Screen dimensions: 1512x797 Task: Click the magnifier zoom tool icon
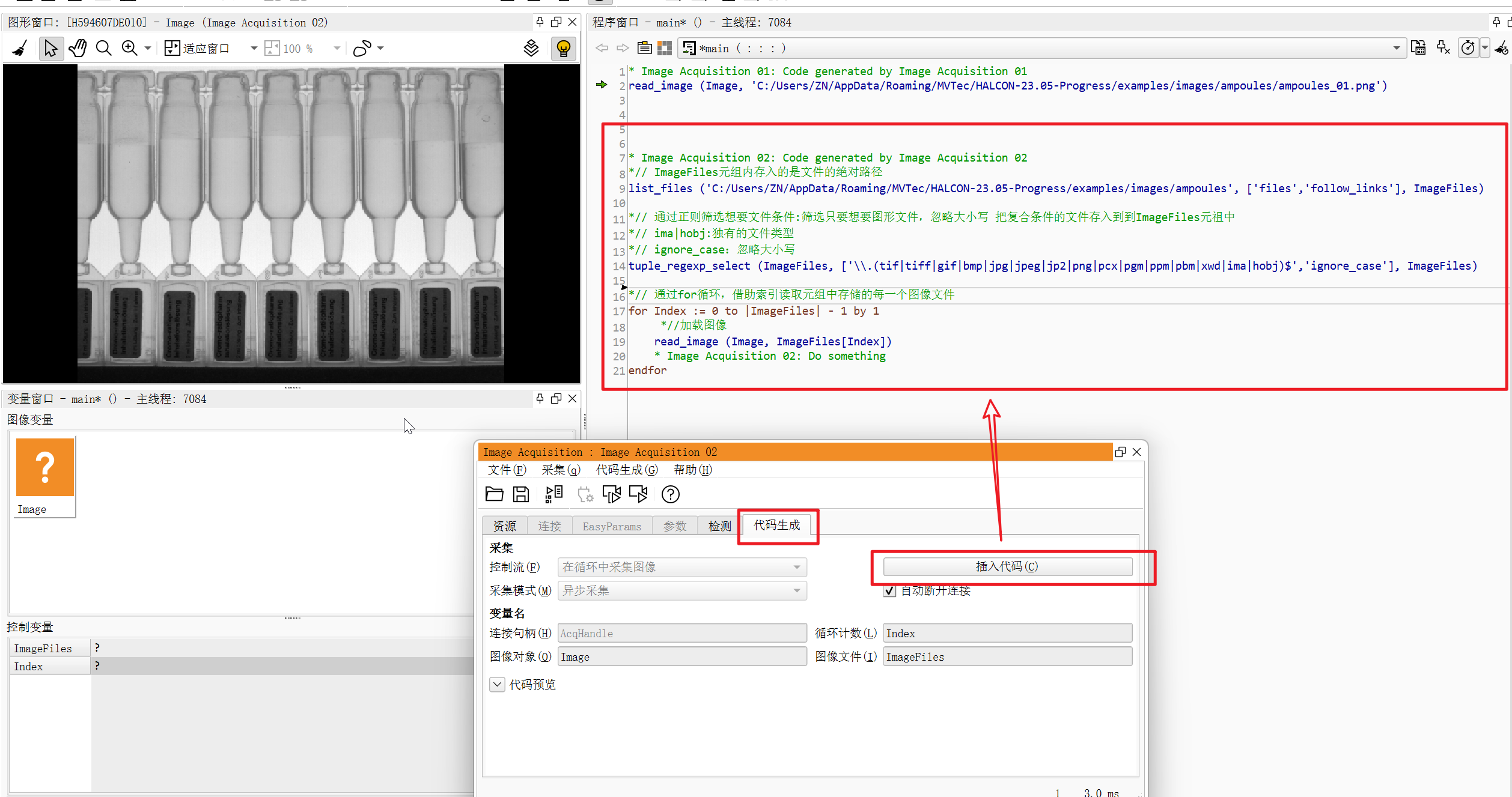click(x=104, y=48)
